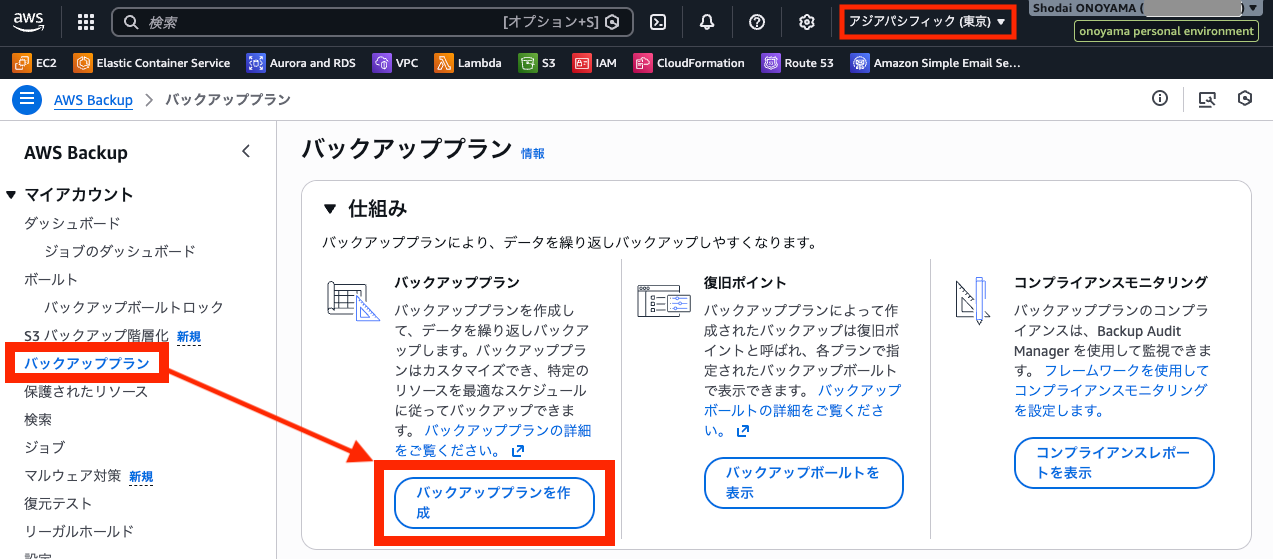
Task: Open 保護されたリソース in sidebar
Action: point(86,391)
